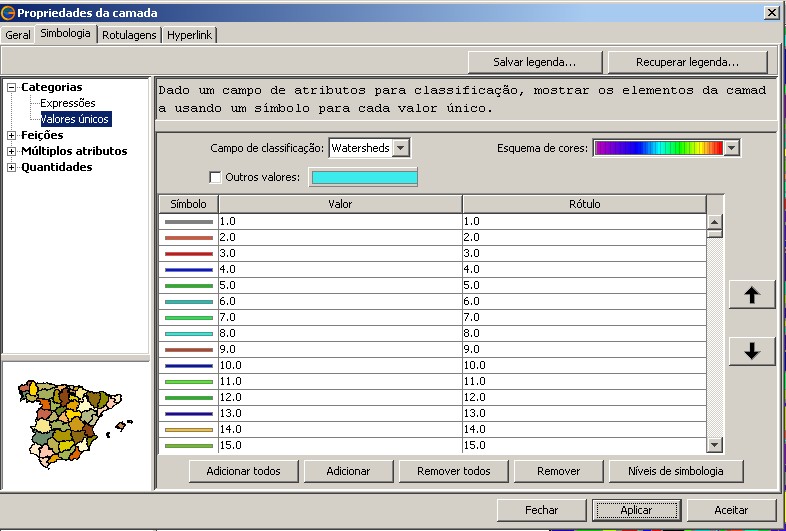
Task: Click the move down arrow button
Action: coord(752,351)
